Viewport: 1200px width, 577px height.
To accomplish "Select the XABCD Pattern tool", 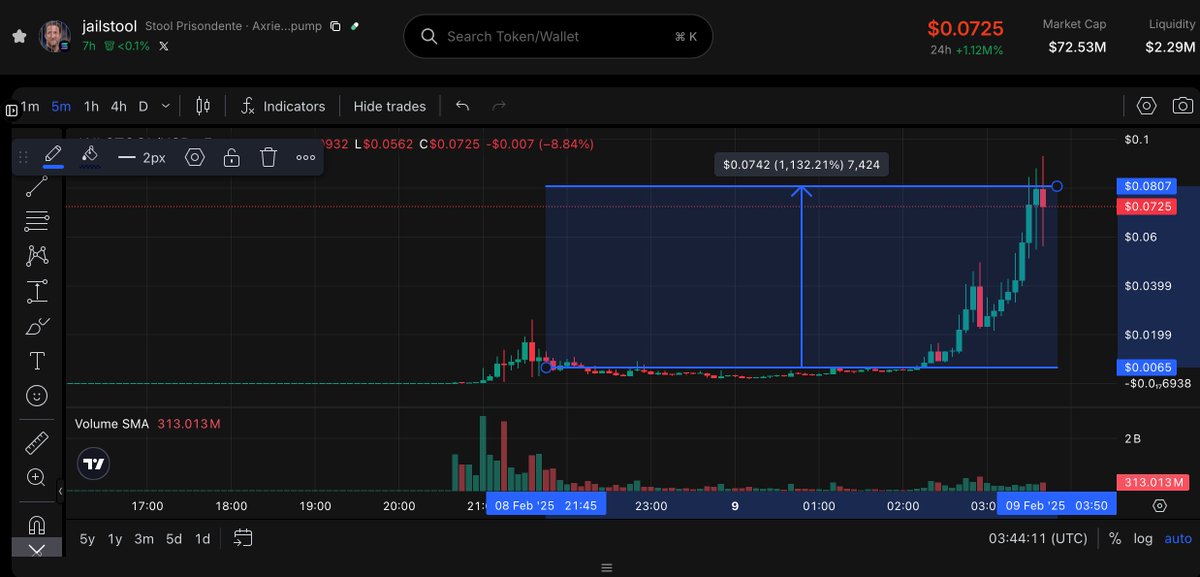I will click(x=37, y=256).
